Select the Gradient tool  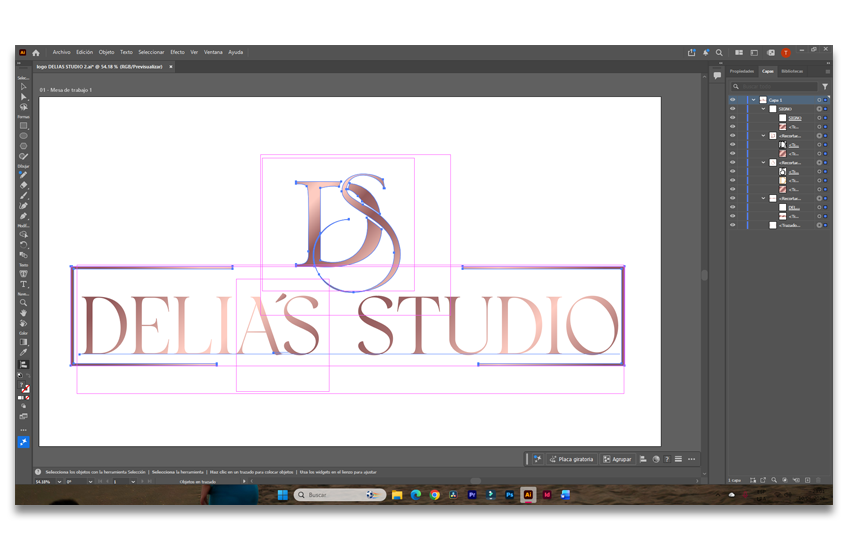click(23, 342)
